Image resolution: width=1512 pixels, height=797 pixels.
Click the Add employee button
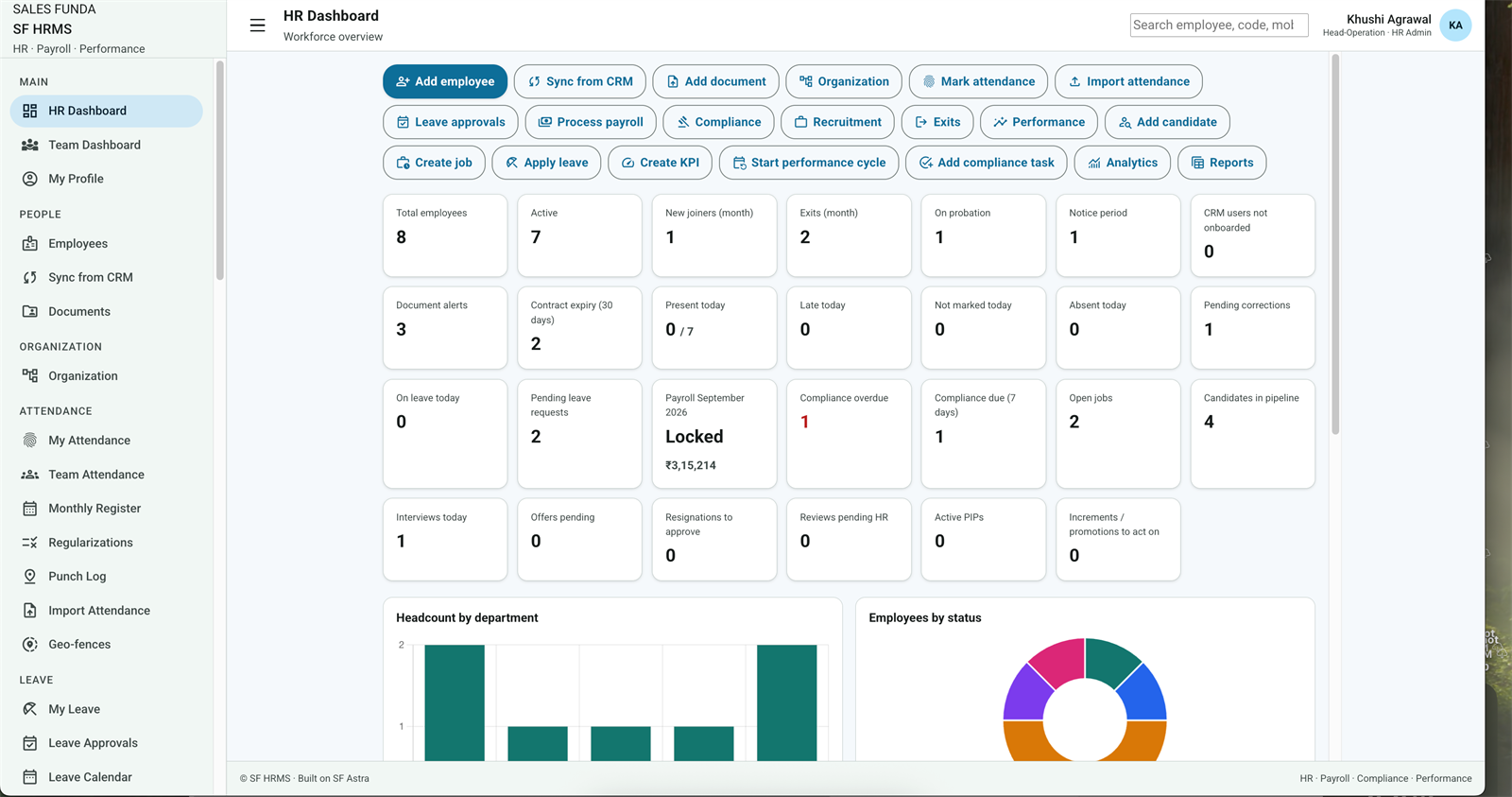(x=445, y=81)
